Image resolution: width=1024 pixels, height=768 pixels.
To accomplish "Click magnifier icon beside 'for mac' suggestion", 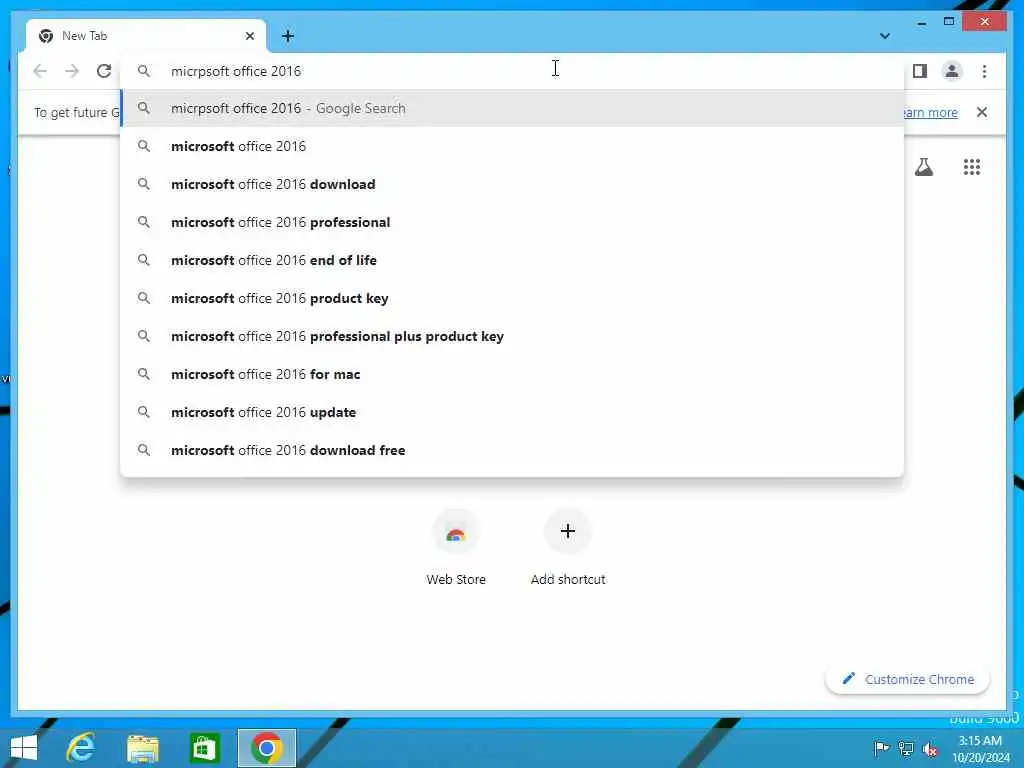I will pyautogui.click(x=144, y=374).
